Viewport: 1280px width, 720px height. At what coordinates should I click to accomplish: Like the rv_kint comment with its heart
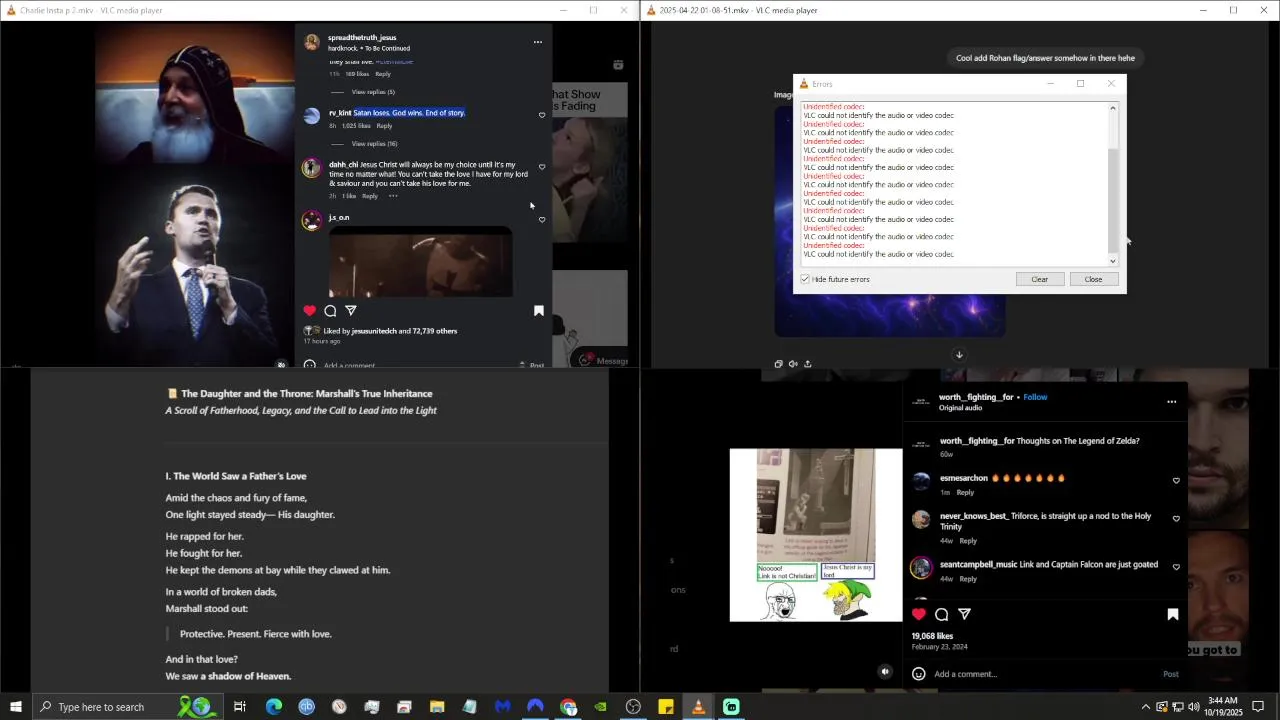(542, 115)
